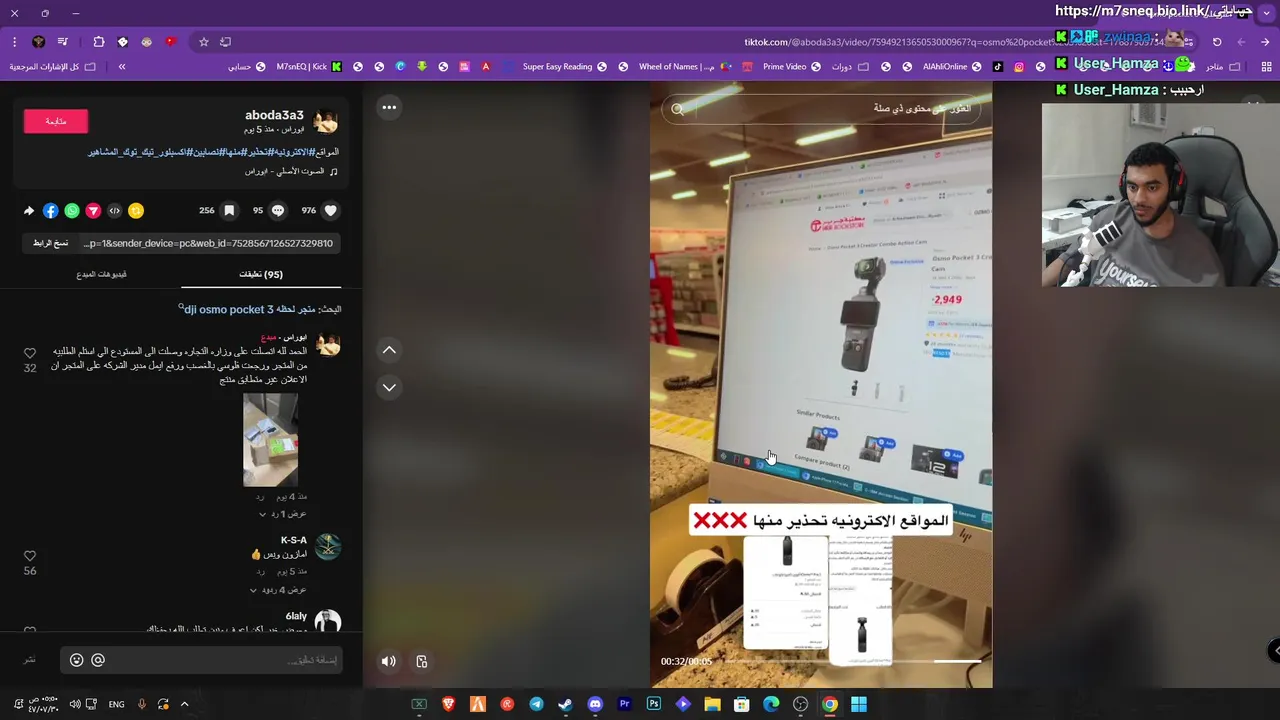Open Steam from the taskbar

pos(565,704)
